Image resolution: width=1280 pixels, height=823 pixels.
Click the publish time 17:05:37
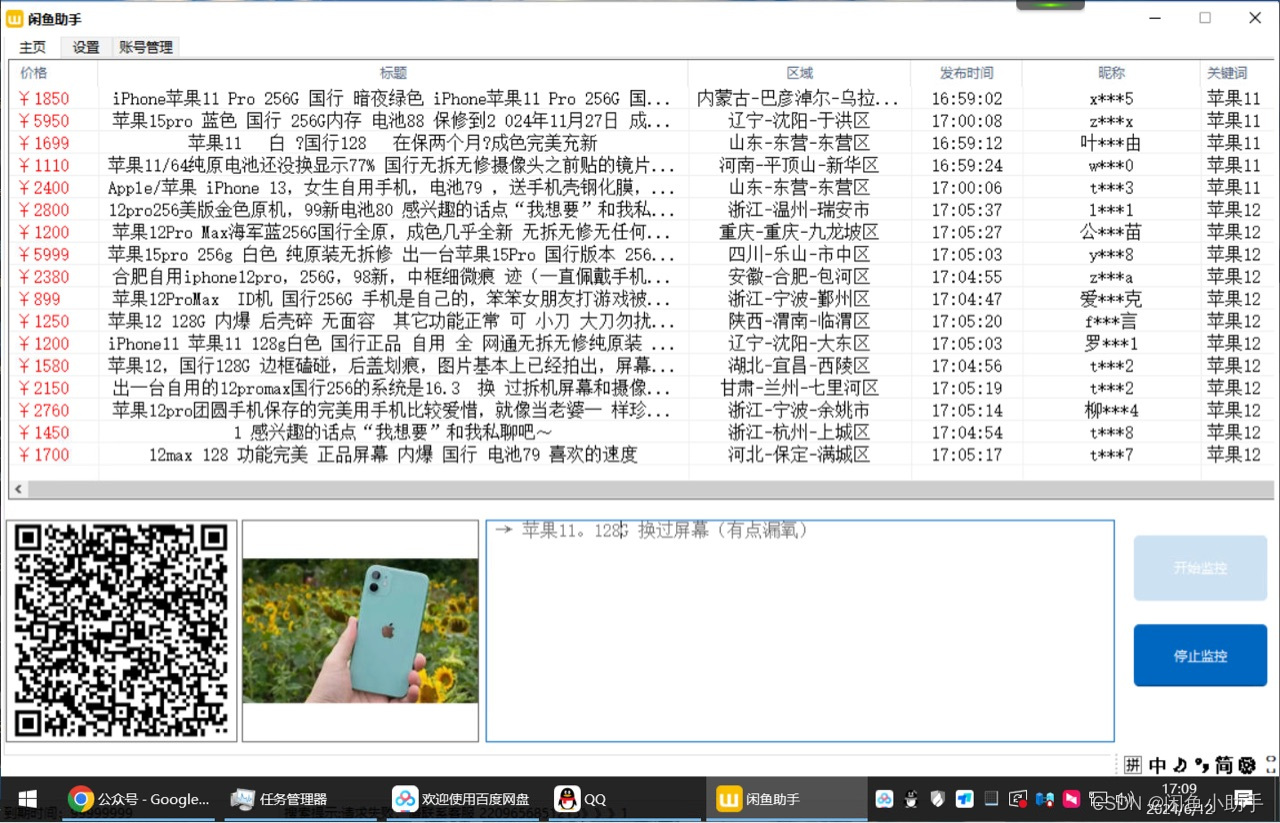pos(966,210)
